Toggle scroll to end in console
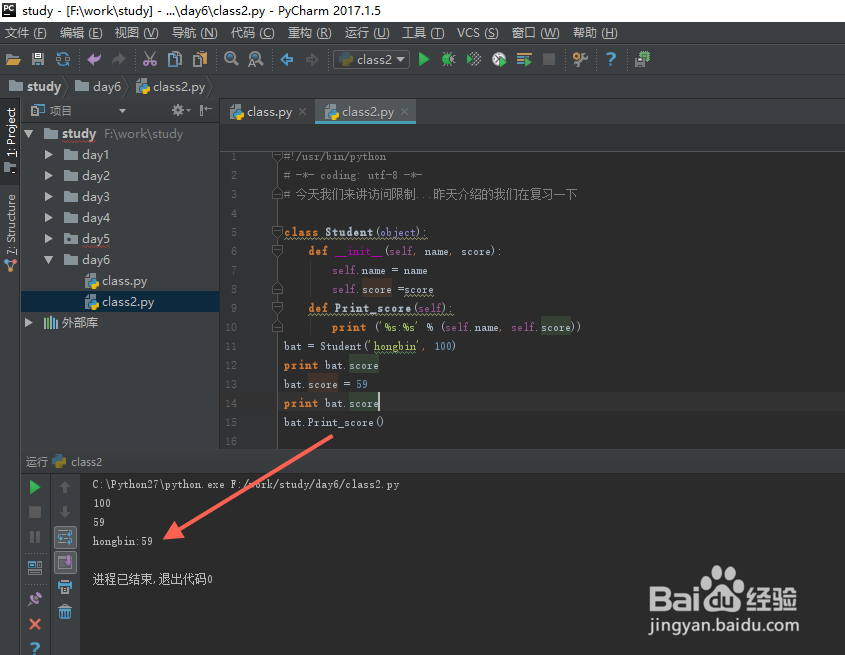Screen dimensions: 845x655 click(x=65, y=562)
